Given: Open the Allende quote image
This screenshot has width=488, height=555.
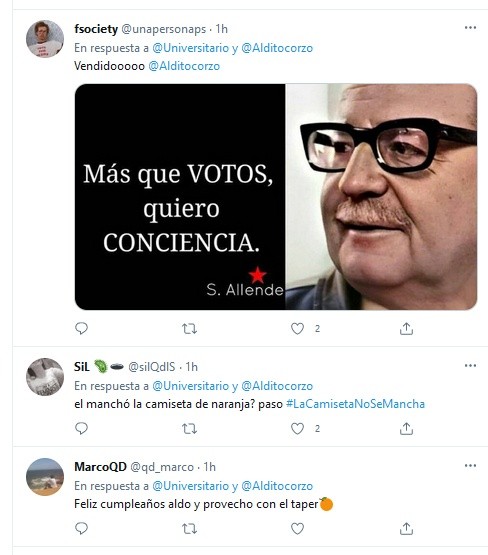Looking at the screenshot, I should 276,197.
